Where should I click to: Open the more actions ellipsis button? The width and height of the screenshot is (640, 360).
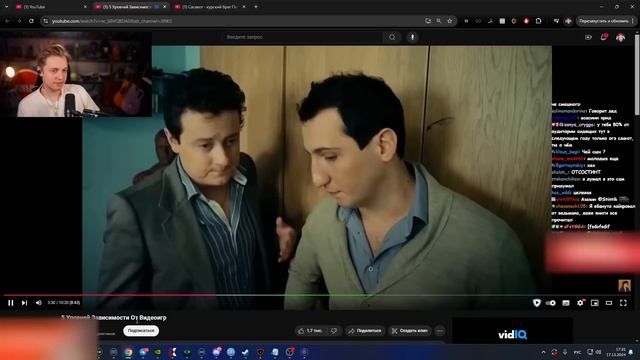440,331
